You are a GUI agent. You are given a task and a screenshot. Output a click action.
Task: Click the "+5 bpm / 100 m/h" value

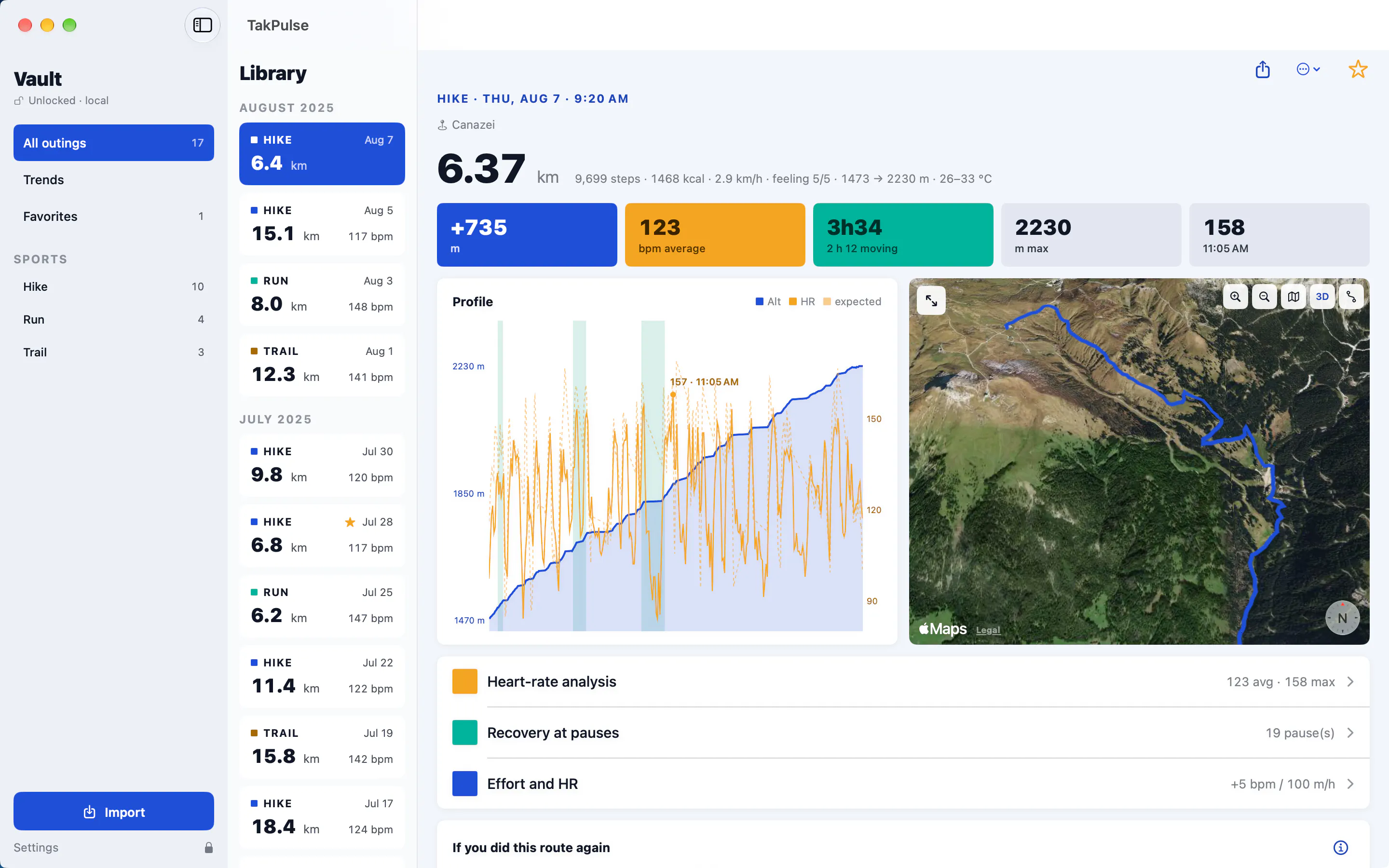click(x=1283, y=784)
